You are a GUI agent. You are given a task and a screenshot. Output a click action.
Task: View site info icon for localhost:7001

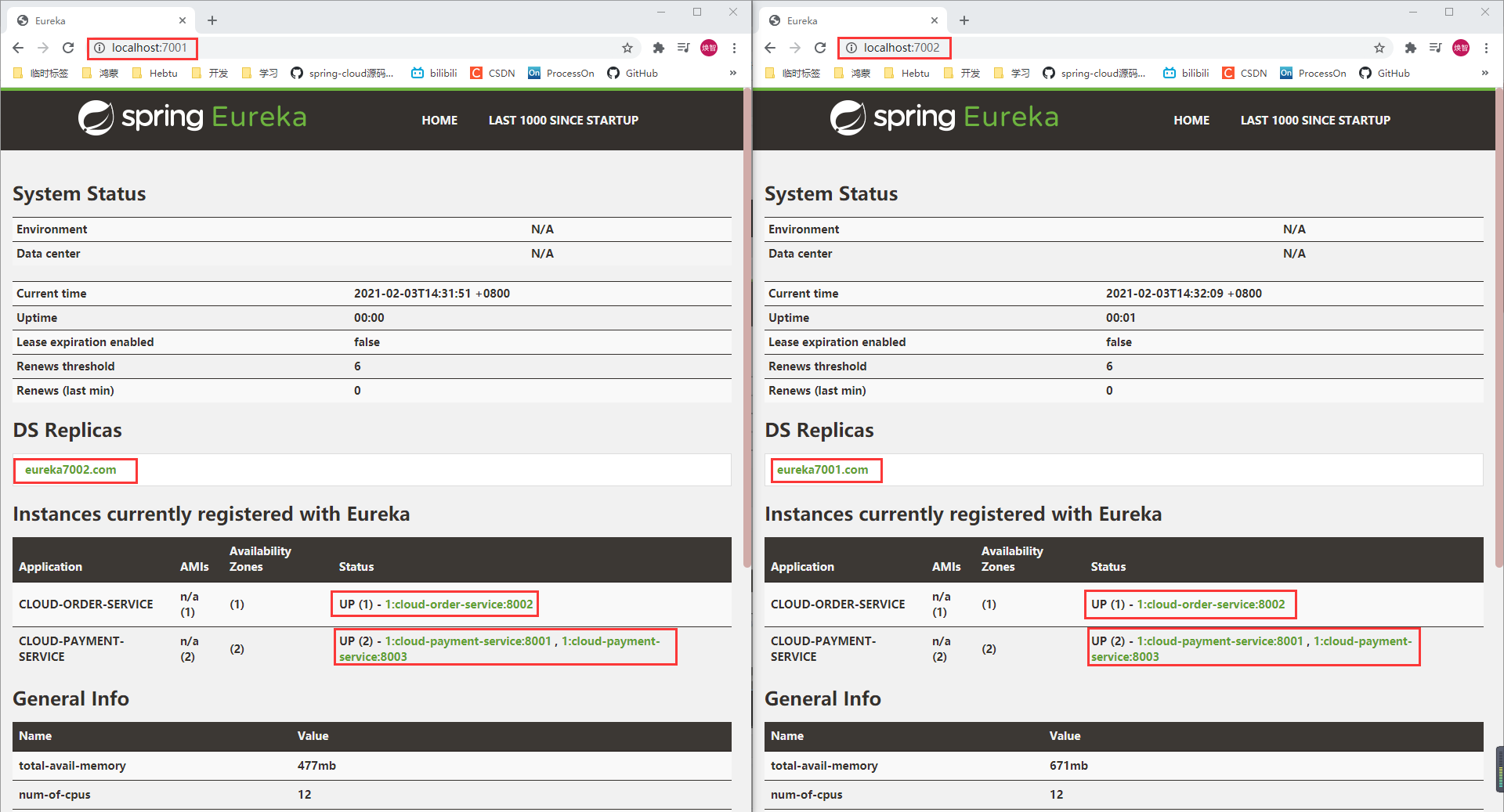point(99,48)
